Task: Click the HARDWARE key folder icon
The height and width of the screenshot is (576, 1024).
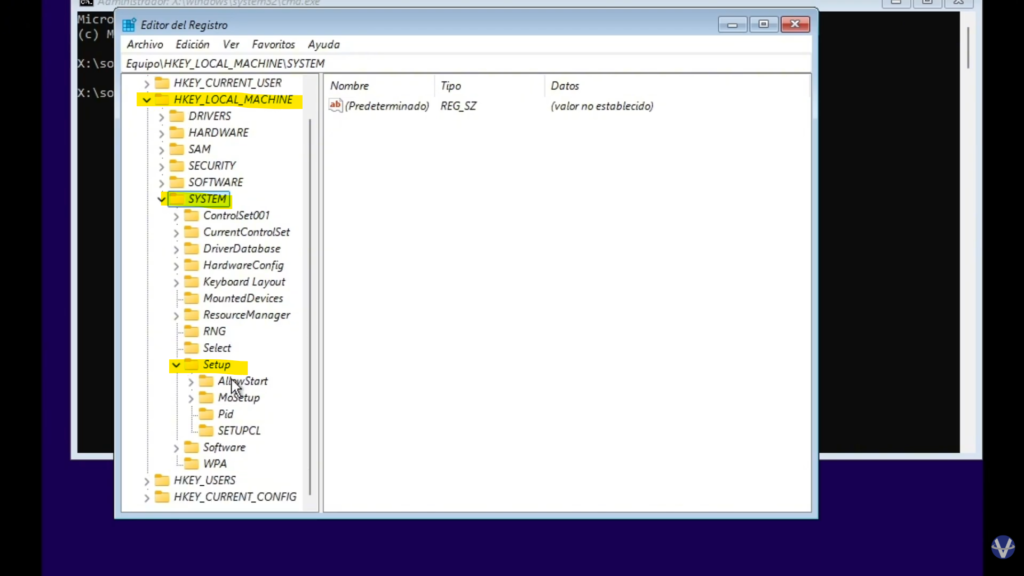Action: tap(177, 133)
